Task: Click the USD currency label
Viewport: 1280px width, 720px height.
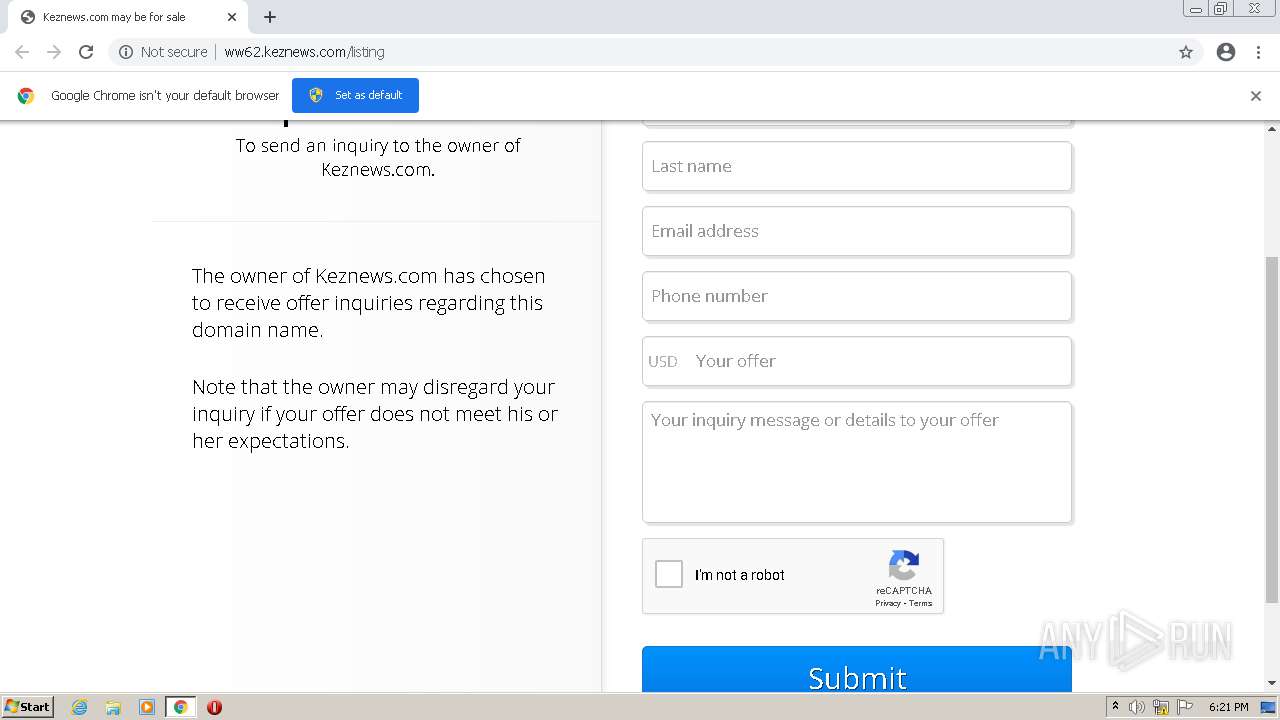Action: (663, 361)
